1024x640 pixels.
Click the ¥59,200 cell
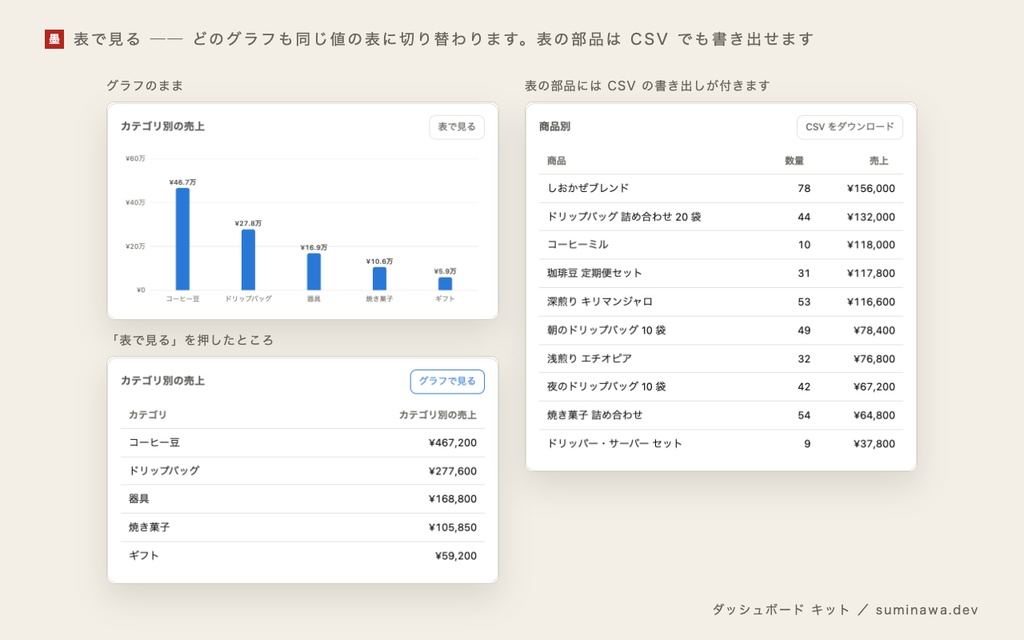[456, 556]
